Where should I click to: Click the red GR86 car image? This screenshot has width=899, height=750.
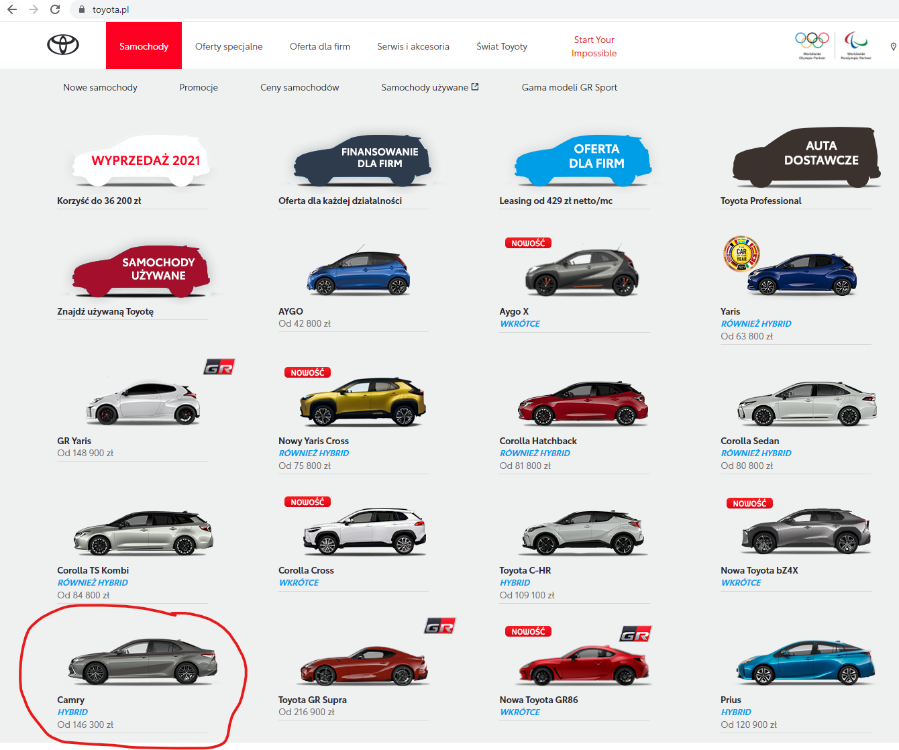tap(584, 665)
